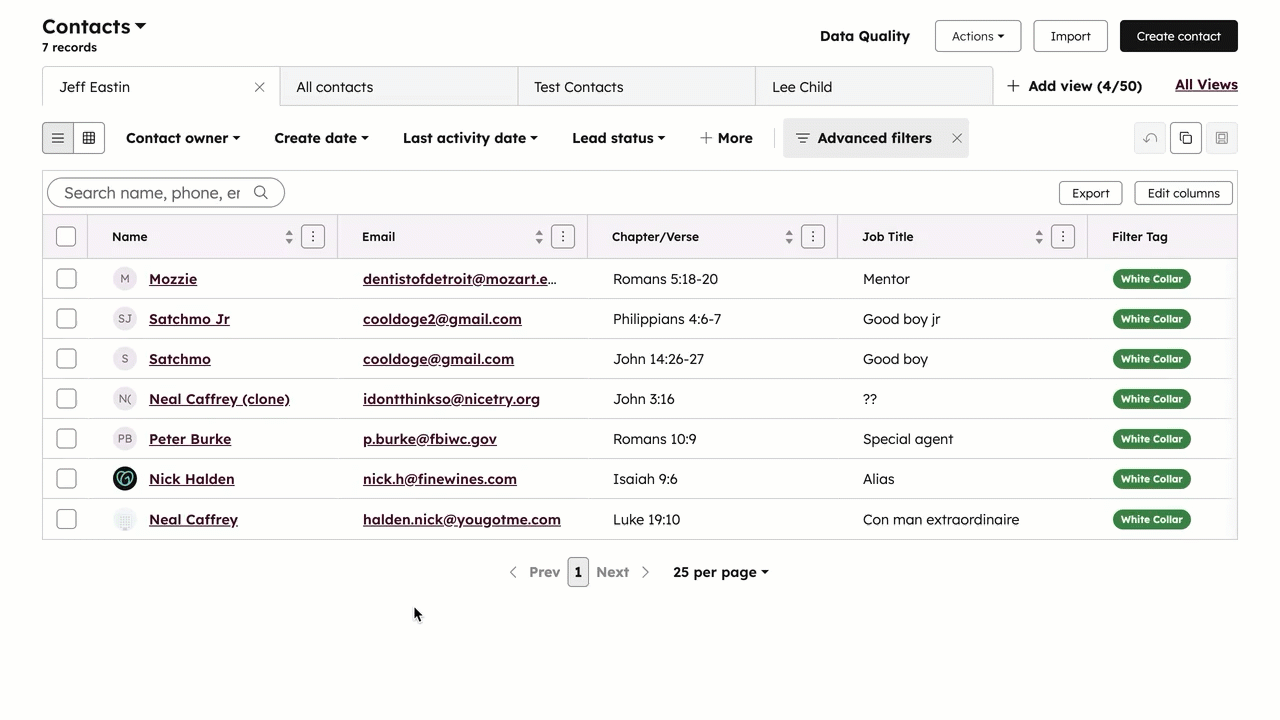Check the row checkbox for Peter Burke
This screenshot has height=720, width=1280.
click(x=65, y=438)
